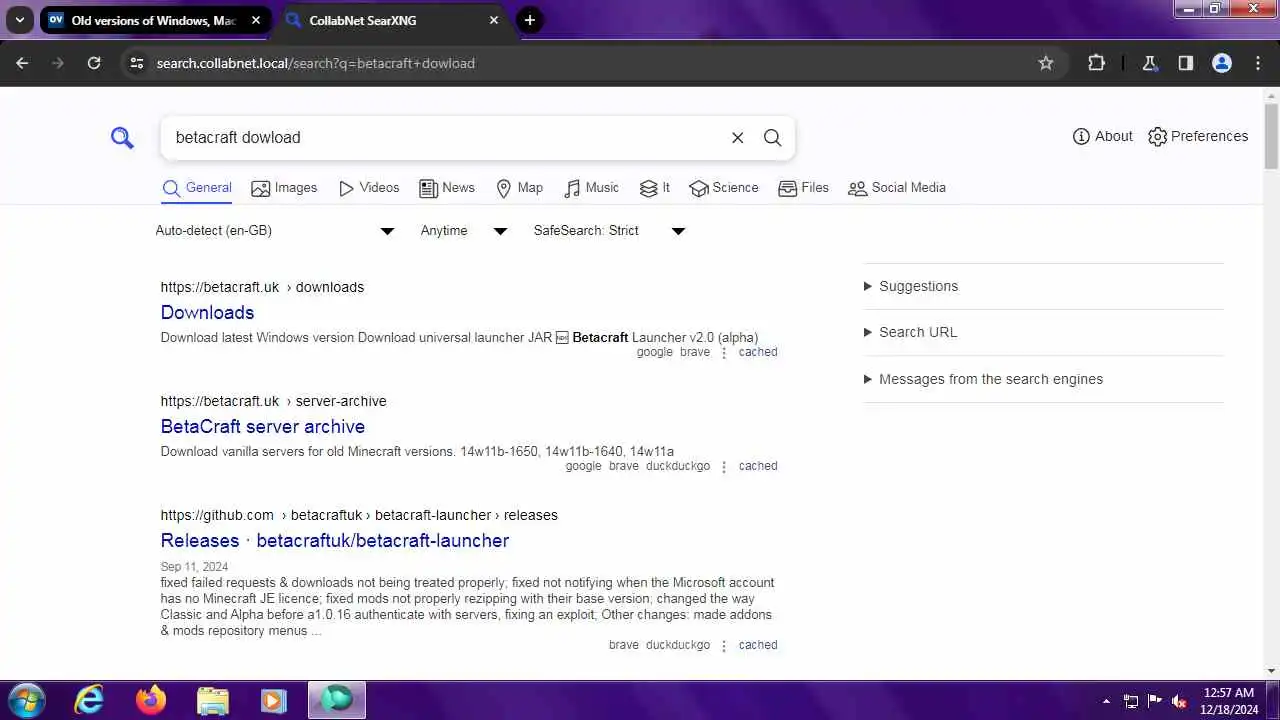Open Windows Media Player from taskbar
The height and width of the screenshot is (720, 1280).
[x=274, y=700]
